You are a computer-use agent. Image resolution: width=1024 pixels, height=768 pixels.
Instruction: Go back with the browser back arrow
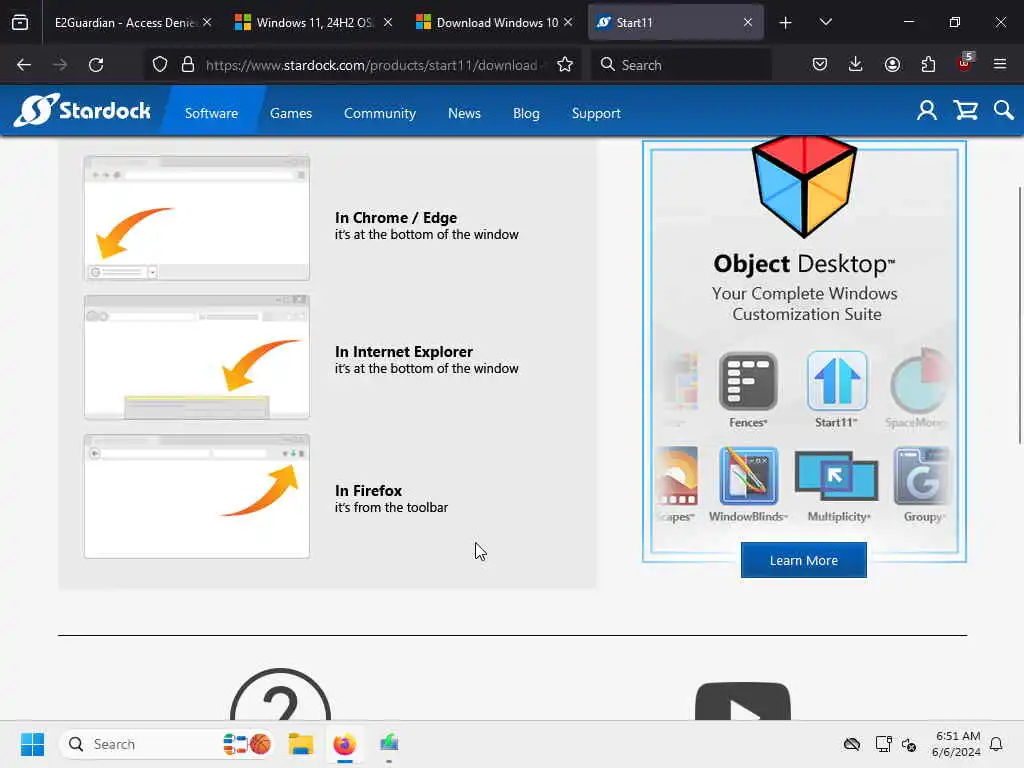coord(24,65)
